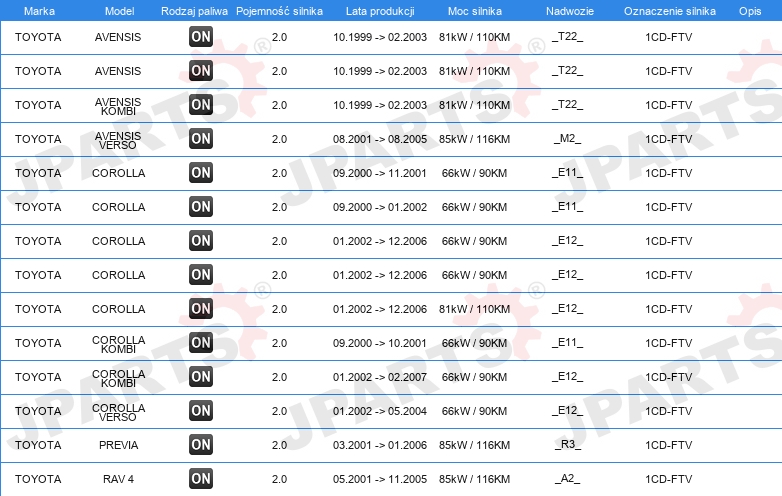This screenshot has width=782, height=496.
Task: Click the Opis column header
Action: click(x=750, y=11)
